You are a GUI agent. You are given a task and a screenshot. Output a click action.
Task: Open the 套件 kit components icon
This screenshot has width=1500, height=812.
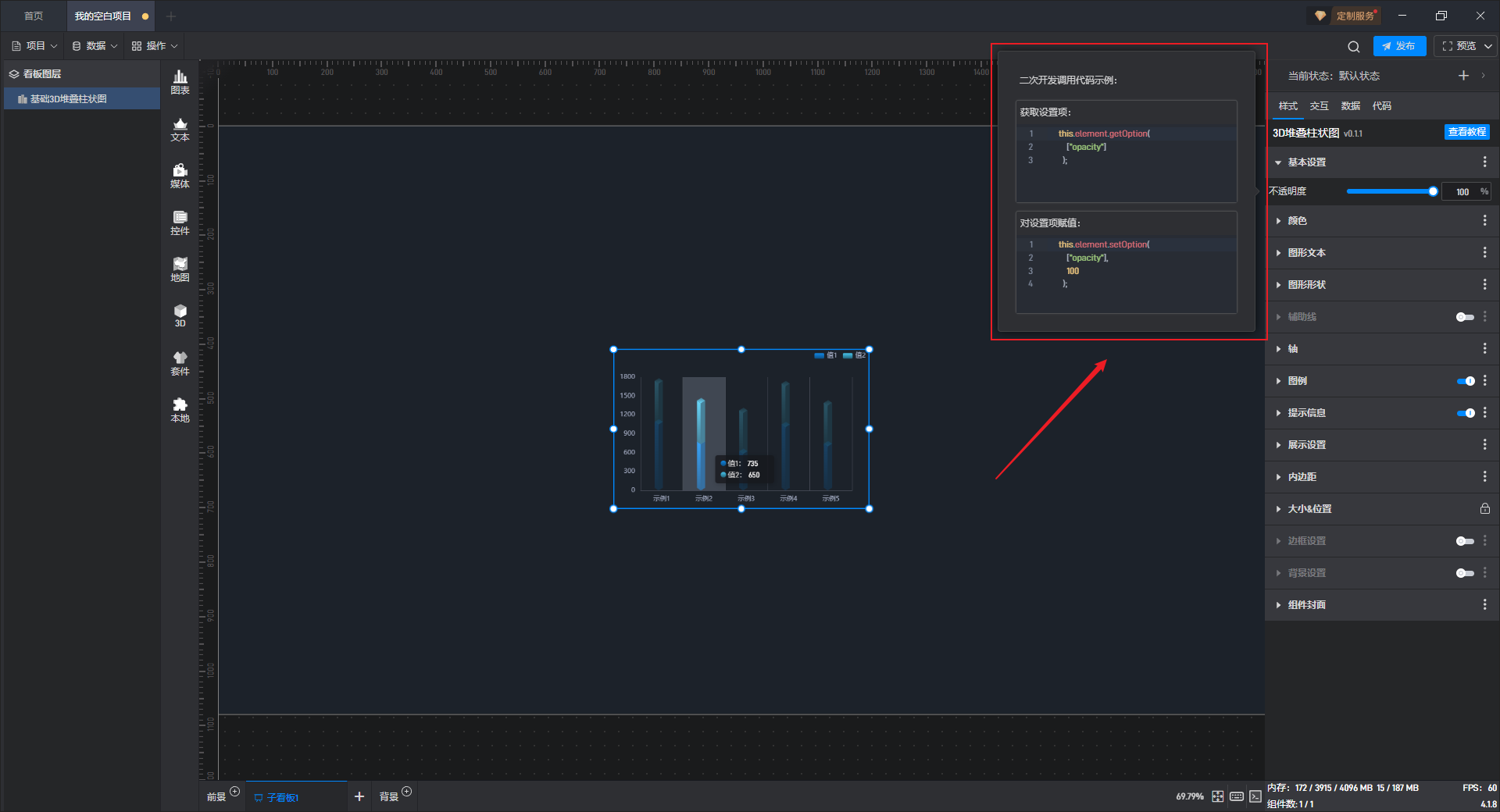point(180,363)
